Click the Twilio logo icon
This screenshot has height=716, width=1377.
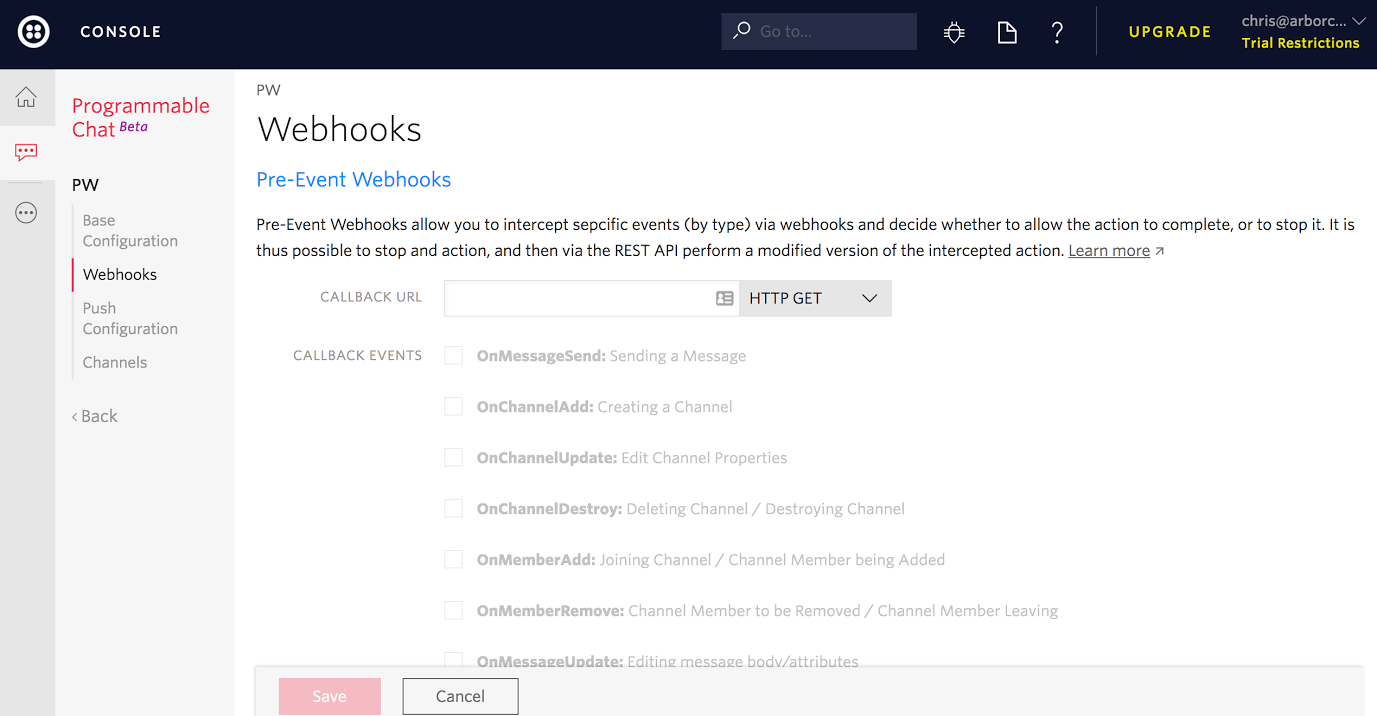pyautogui.click(x=34, y=31)
